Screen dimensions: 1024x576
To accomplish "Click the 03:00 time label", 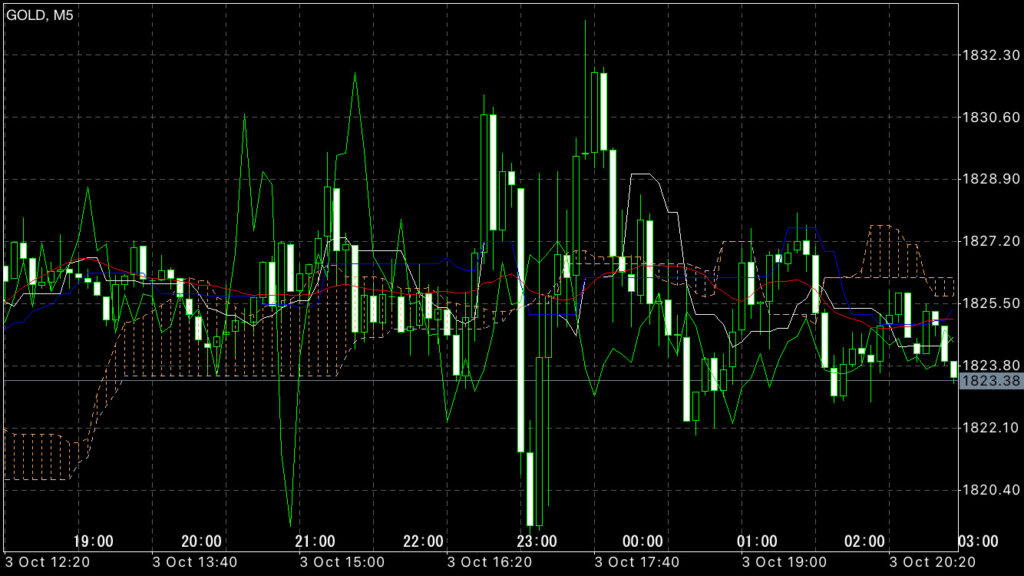I will [x=978, y=541].
